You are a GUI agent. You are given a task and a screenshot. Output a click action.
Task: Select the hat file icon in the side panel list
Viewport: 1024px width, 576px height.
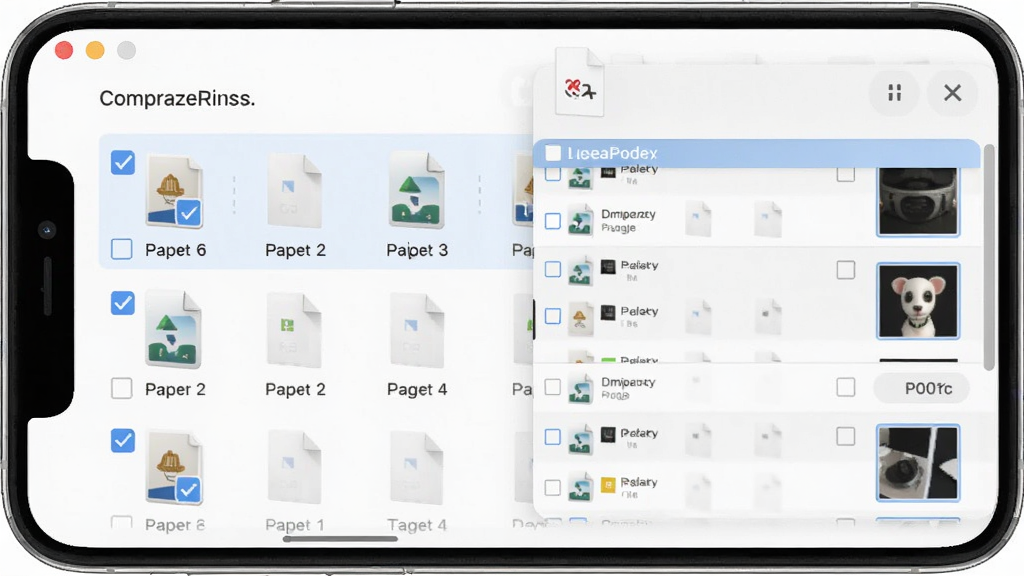point(580,318)
